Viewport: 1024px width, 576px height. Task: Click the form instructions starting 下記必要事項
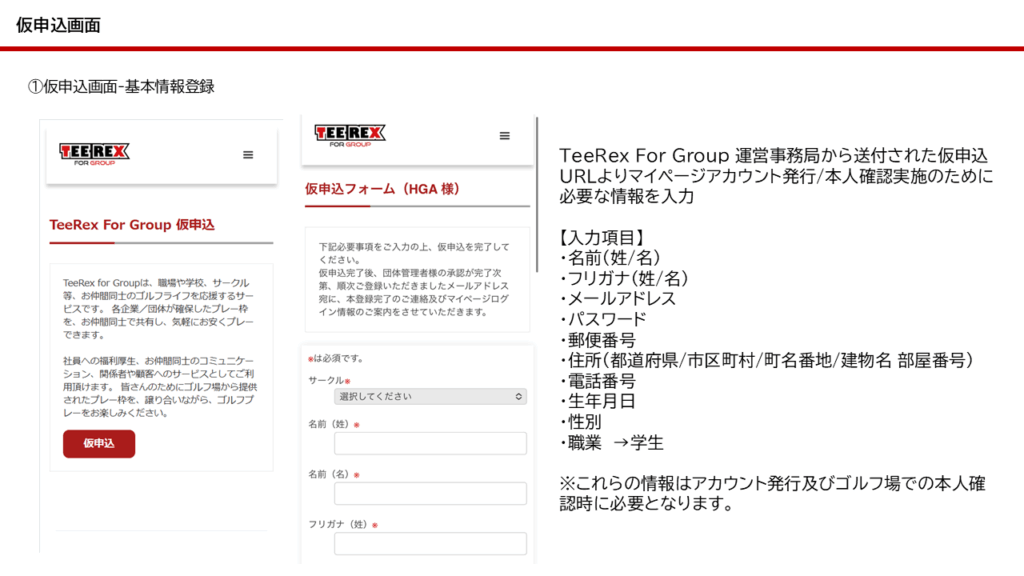[x=414, y=279]
